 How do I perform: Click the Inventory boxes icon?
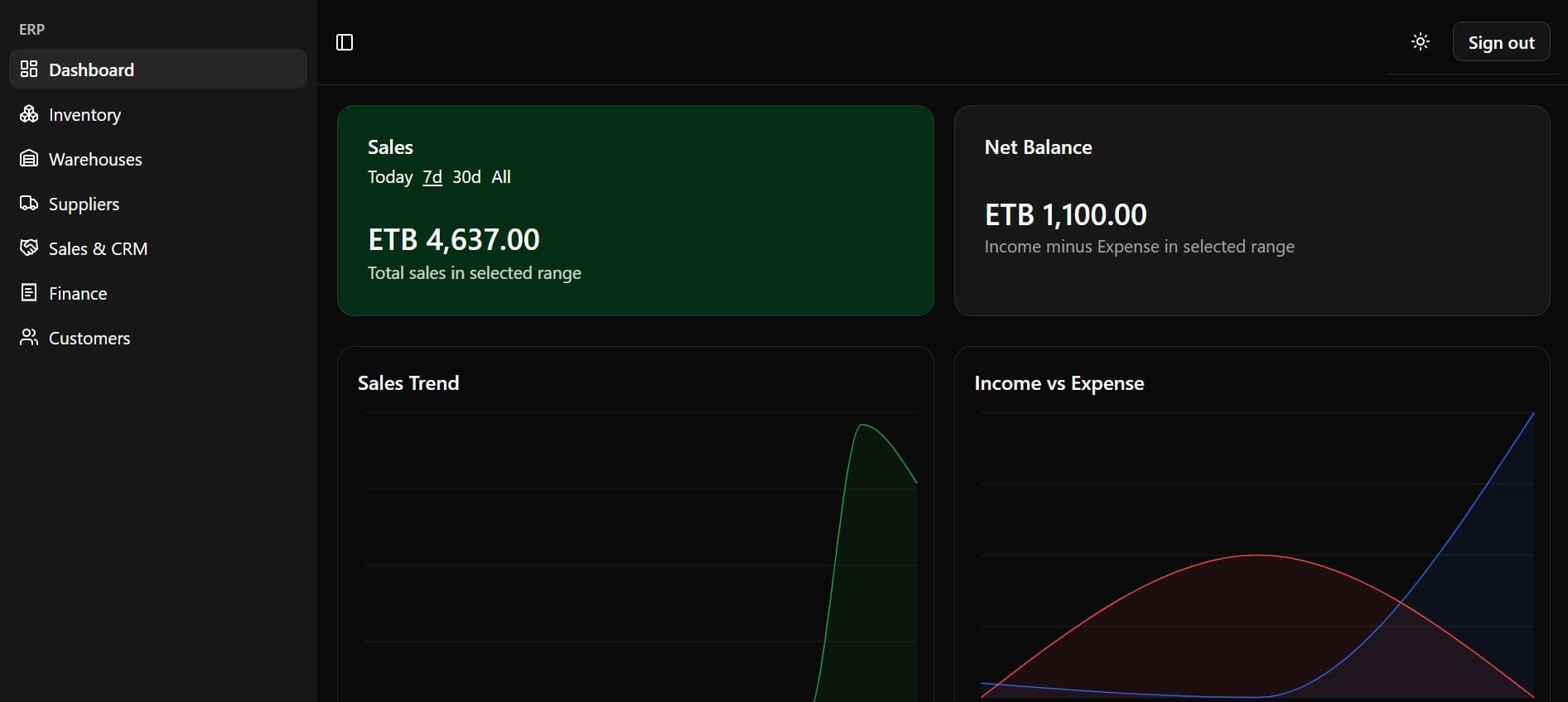point(29,113)
